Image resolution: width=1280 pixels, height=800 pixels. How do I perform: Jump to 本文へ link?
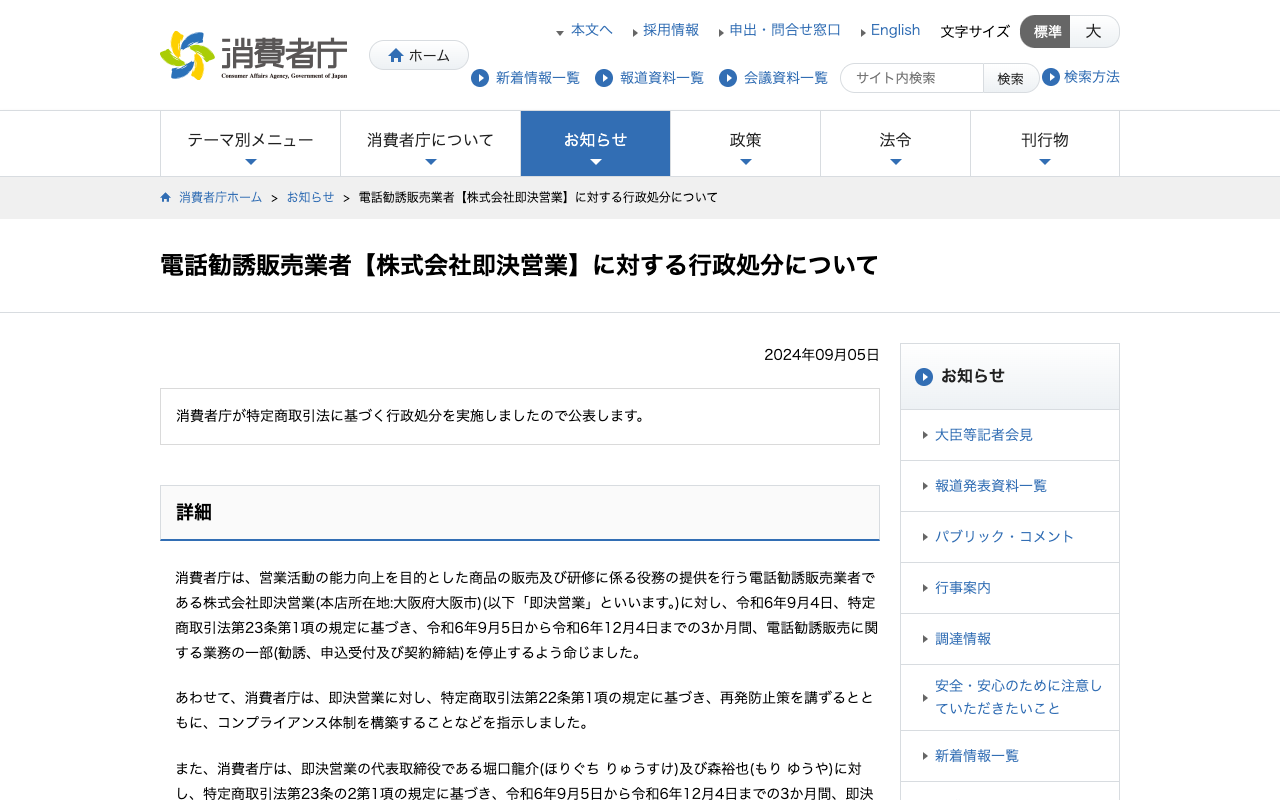click(x=591, y=30)
